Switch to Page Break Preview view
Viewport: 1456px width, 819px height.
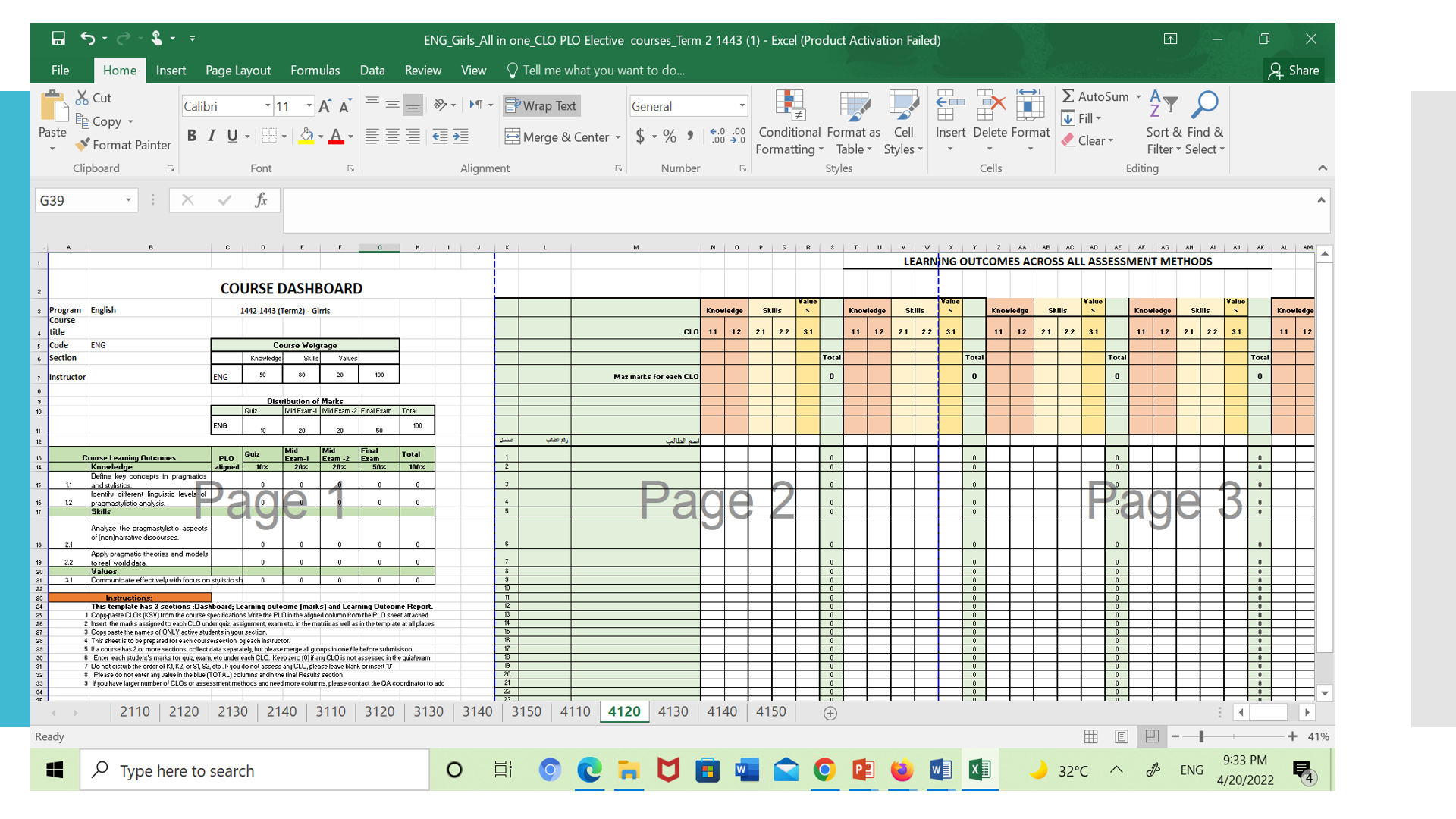point(1151,736)
